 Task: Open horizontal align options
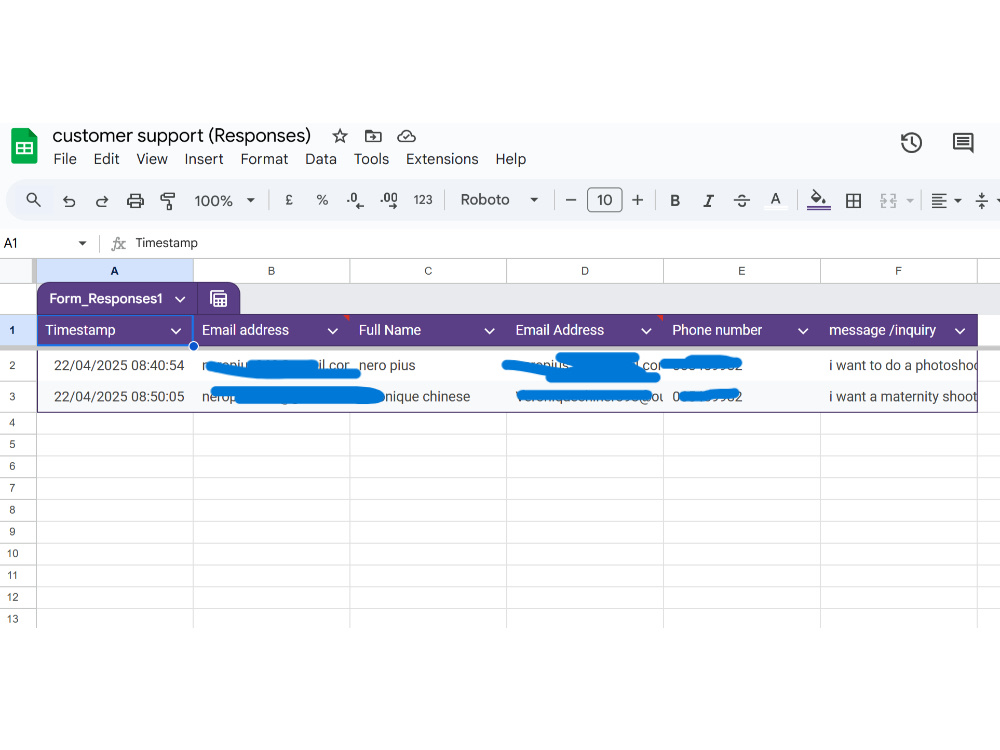pos(946,201)
